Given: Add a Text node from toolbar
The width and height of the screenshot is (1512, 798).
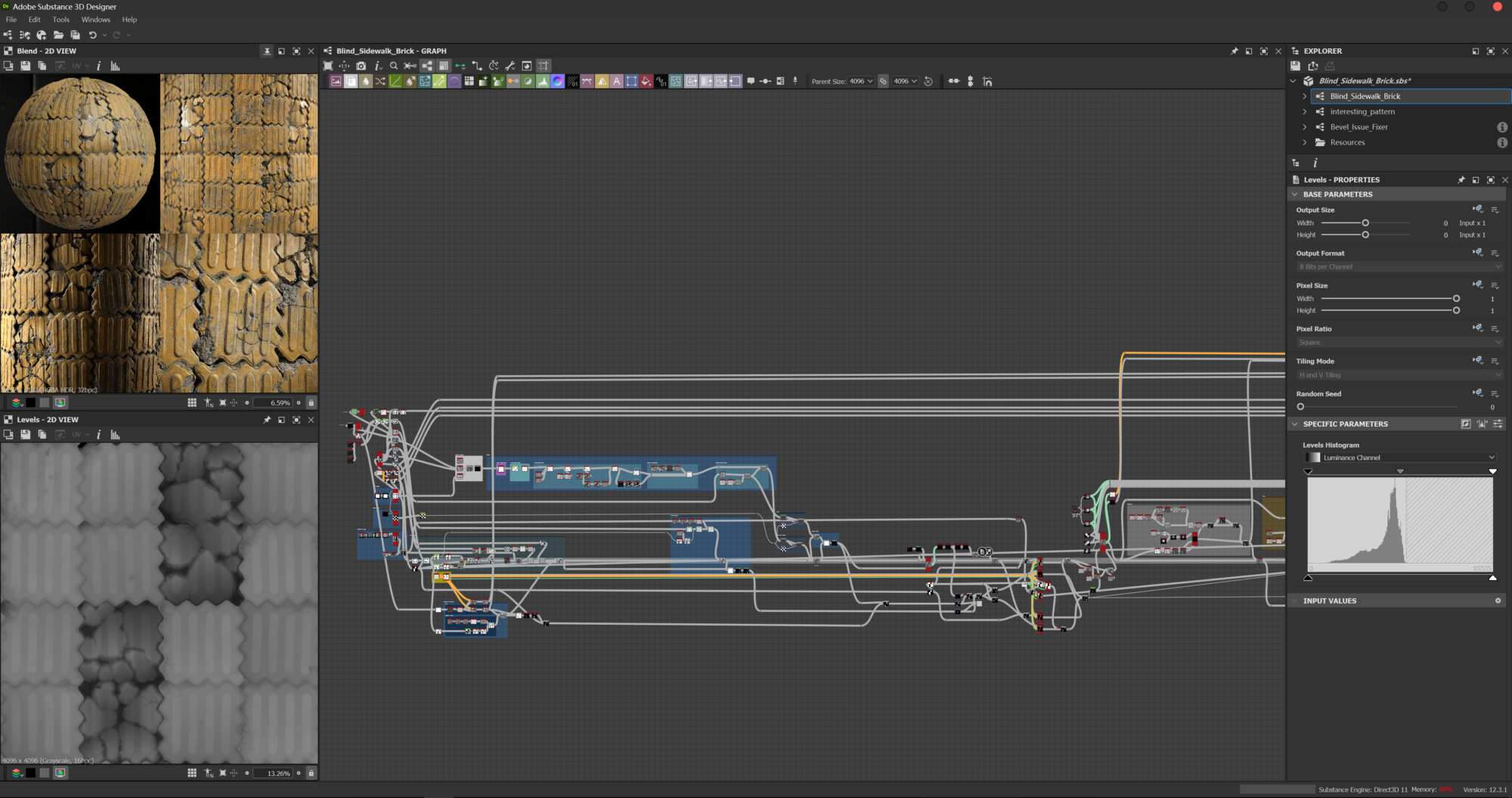Looking at the screenshot, I should [x=617, y=82].
